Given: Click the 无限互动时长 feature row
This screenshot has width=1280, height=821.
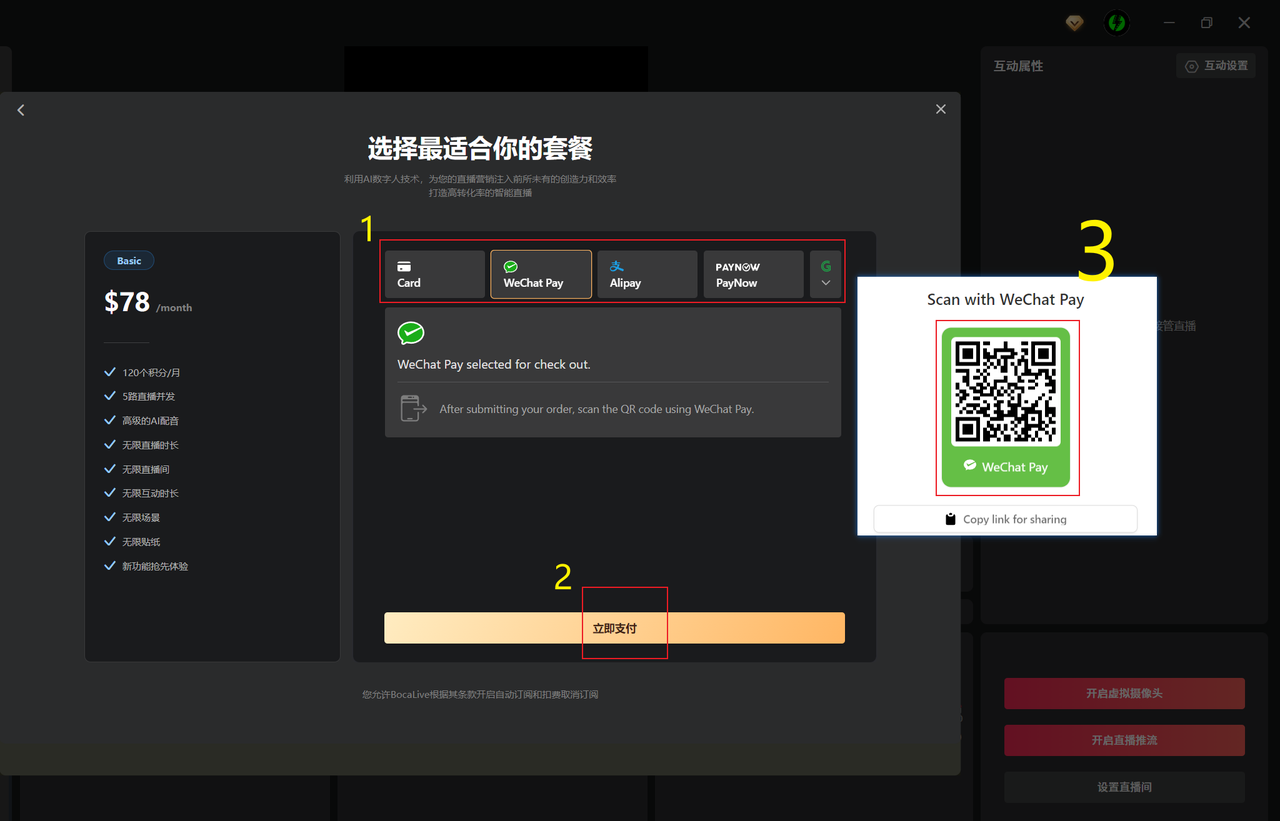Looking at the screenshot, I should [142, 493].
